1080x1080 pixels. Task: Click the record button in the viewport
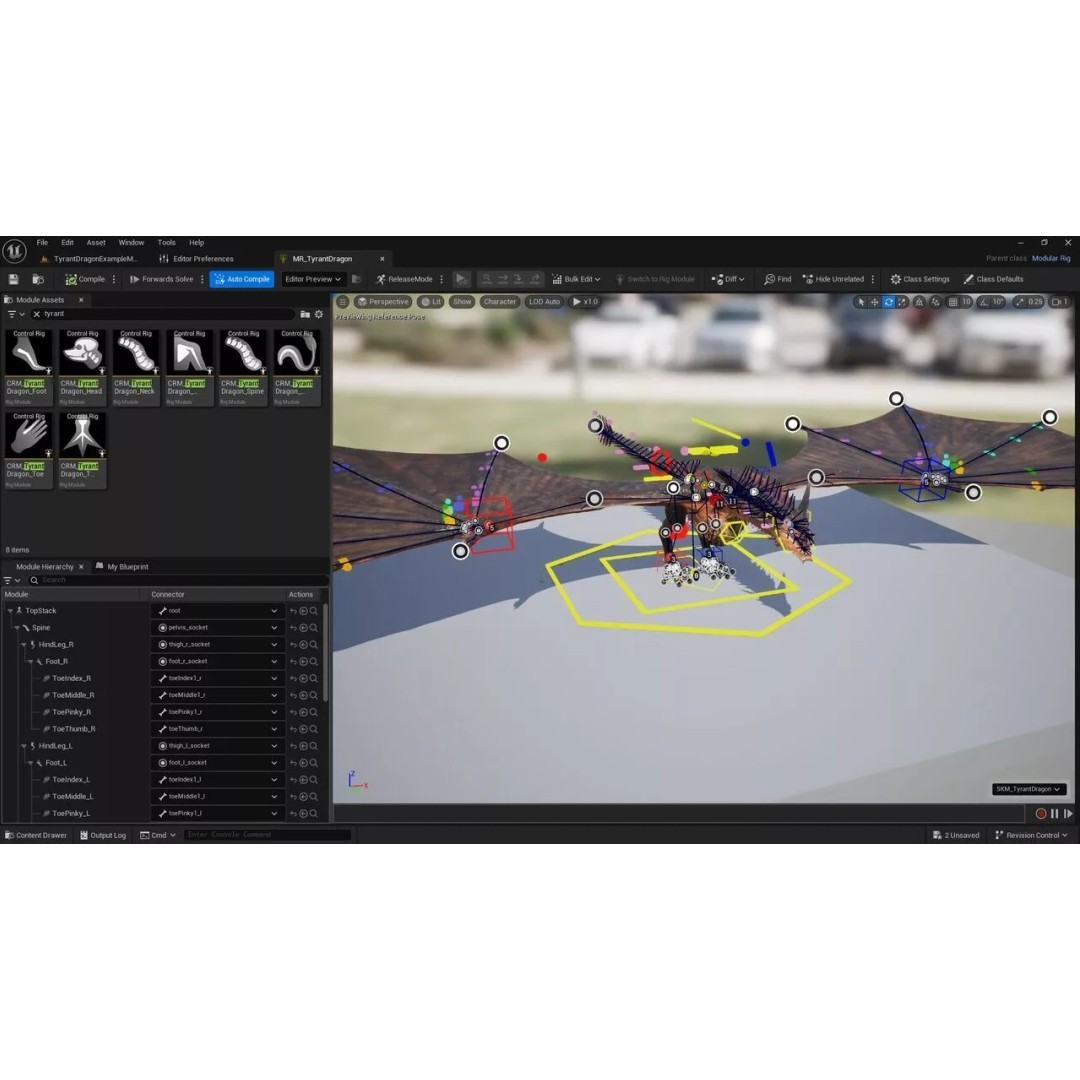coord(1041,813)
